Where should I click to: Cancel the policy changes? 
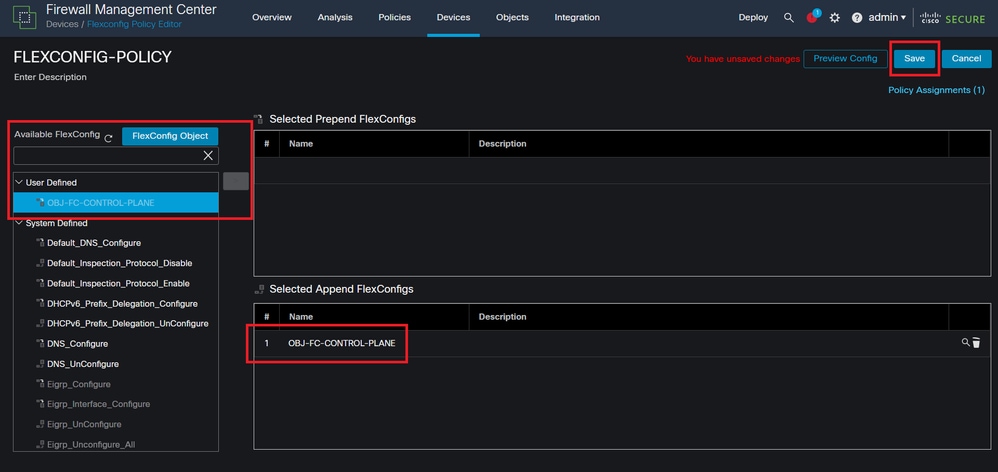click(966, 59)
